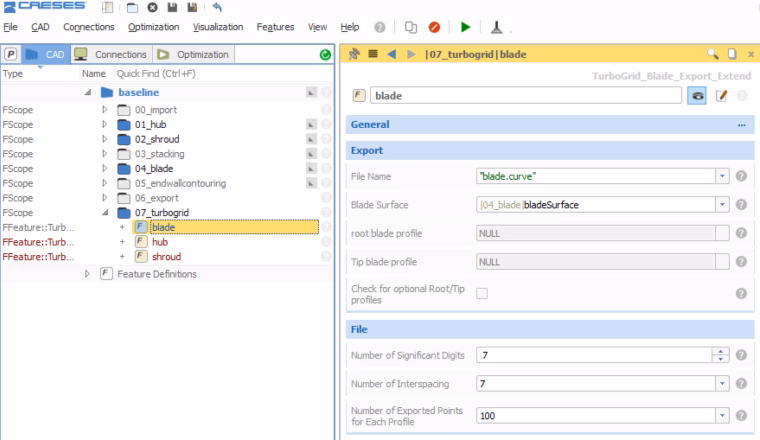Click the Export section header
The image size is (760, 440).
[550, 150]
